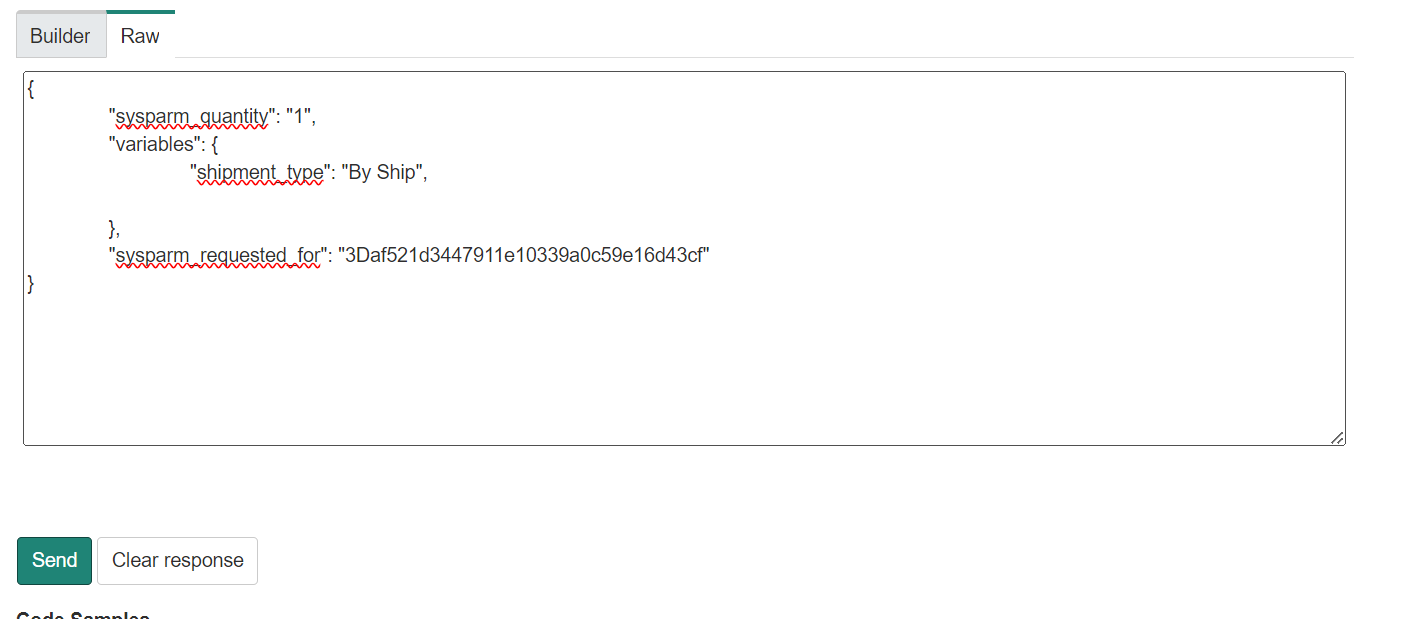Click the shipment_type key text
This screenshot has height=619, width=1410.
click(x=260, y=172)
